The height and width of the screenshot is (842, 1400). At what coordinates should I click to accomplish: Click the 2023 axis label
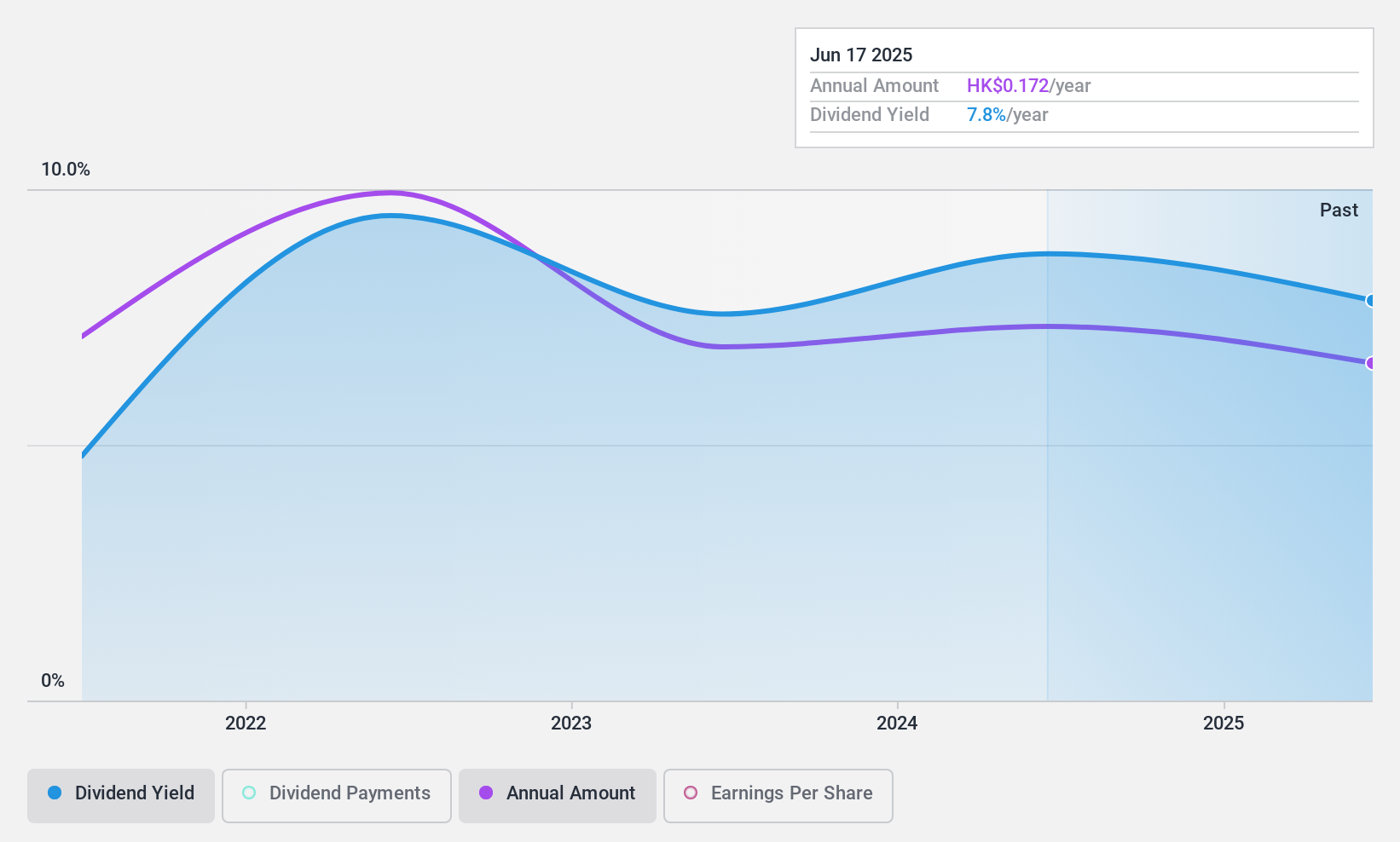571,724
